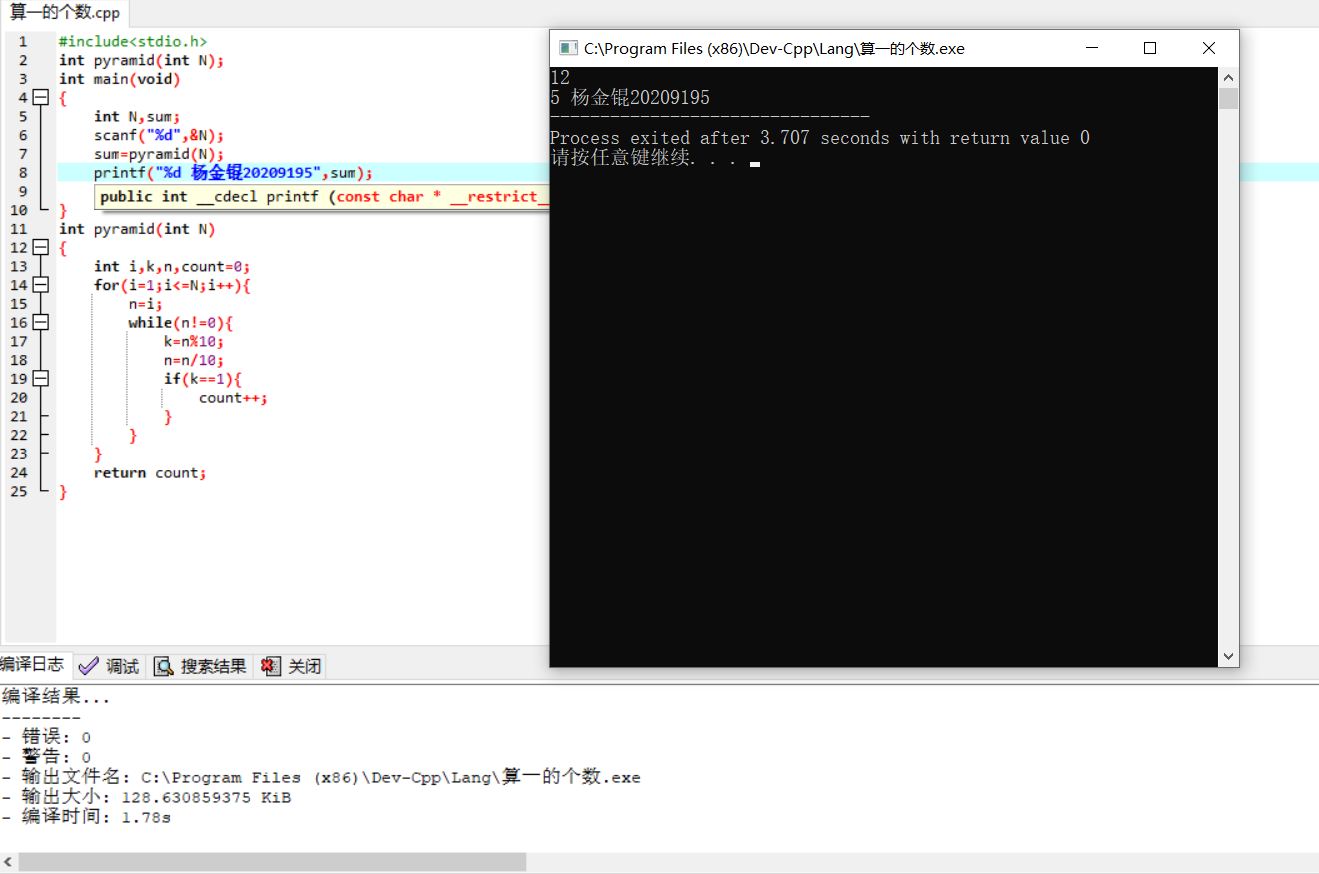Screen dimensions: 1319x874
Task: Click the console scrollbar down arrow
Action: 1229,656
